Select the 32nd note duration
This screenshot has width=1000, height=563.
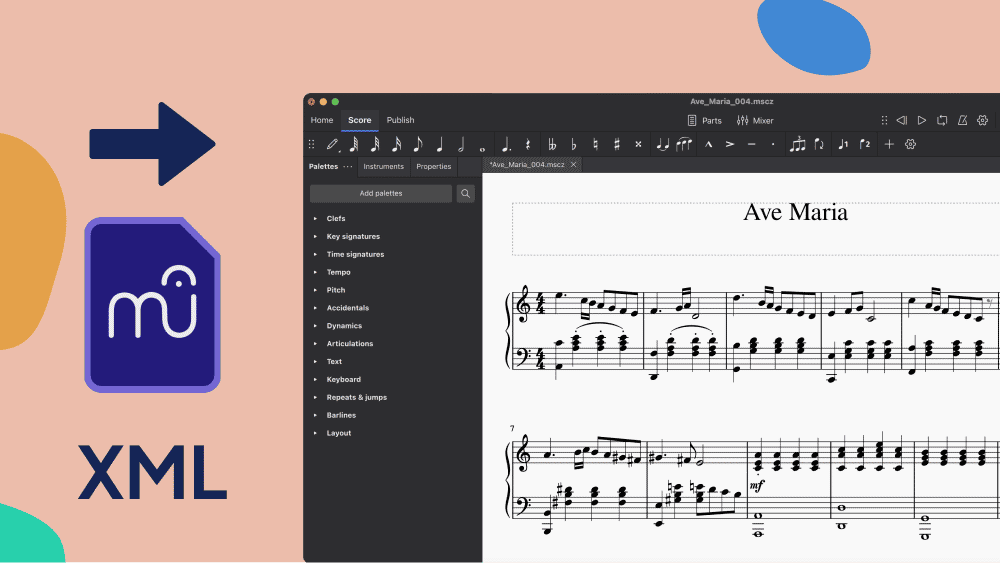[375, 145]
